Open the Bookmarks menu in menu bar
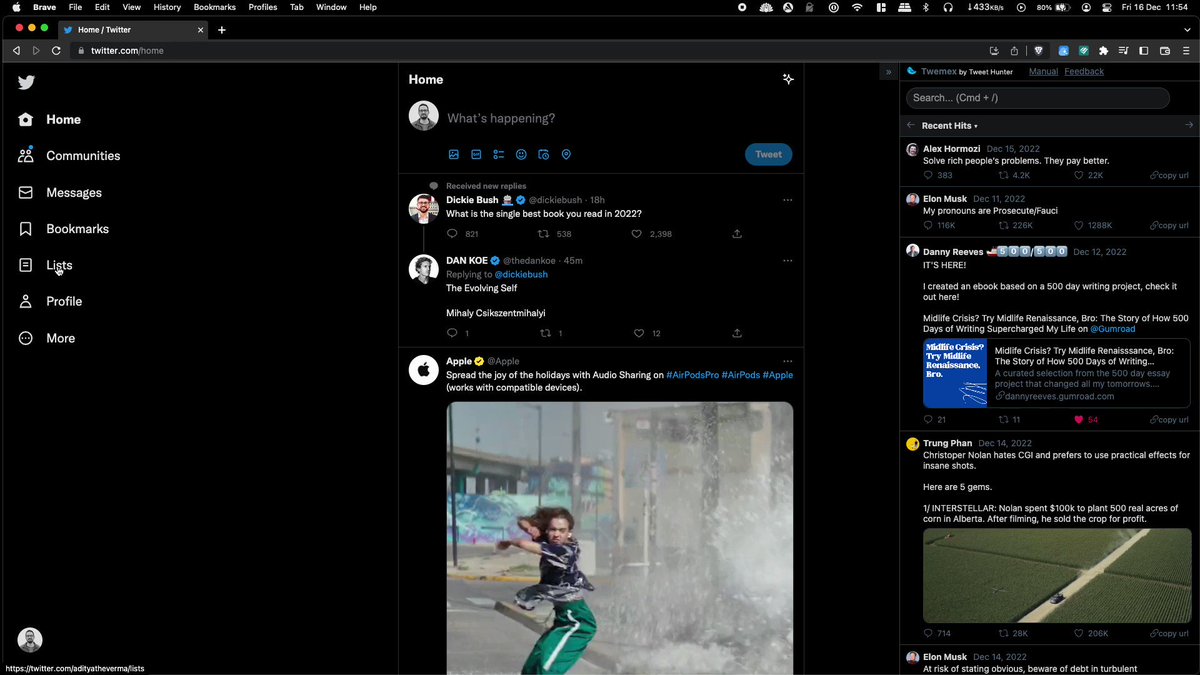Viewport: 1200px width, 675px height. point(214,7)
